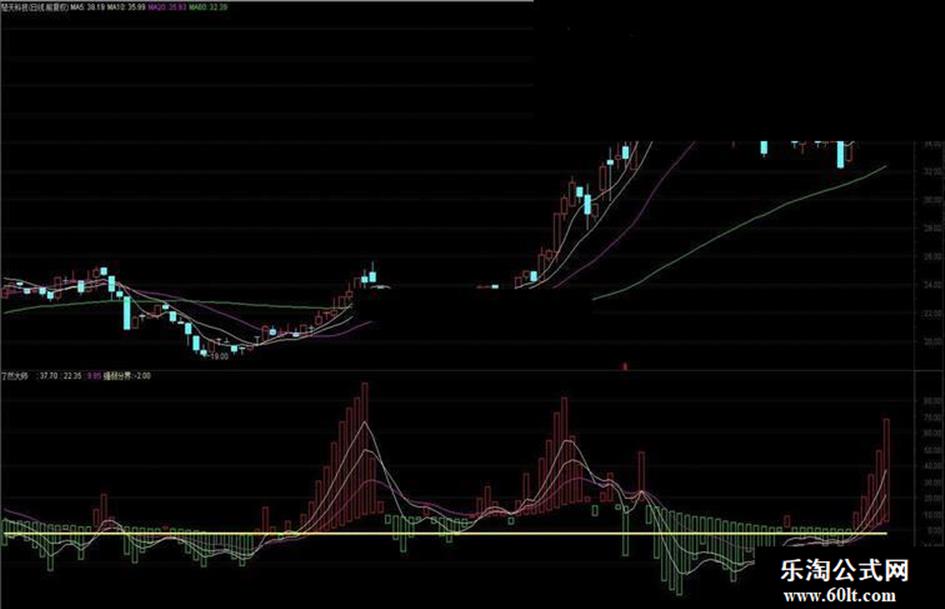Viewport: 945px width, 609px height.
Task: Click the purple MA20 value label
Action: (x=167, y=7)
